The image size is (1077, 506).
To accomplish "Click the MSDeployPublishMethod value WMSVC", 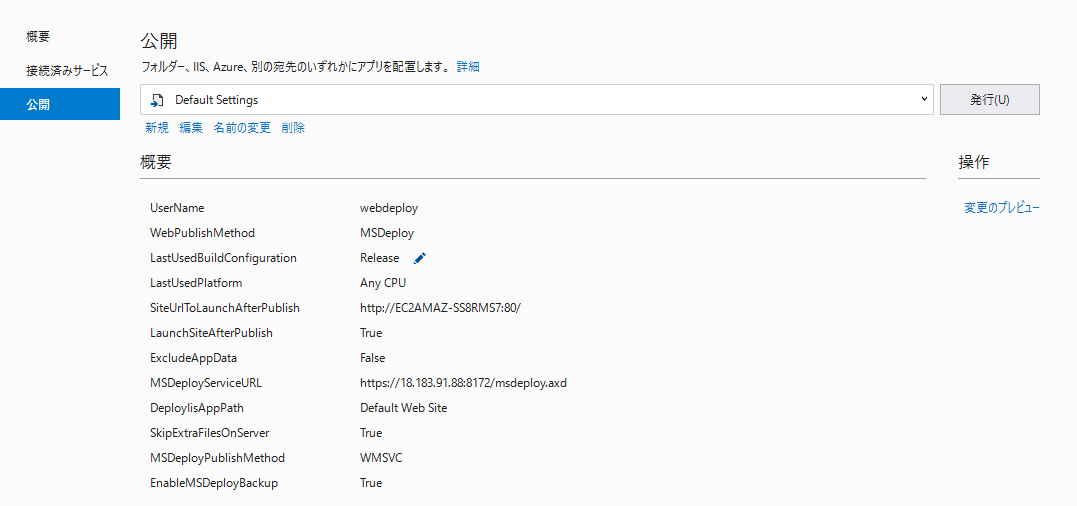I will 381,458.
